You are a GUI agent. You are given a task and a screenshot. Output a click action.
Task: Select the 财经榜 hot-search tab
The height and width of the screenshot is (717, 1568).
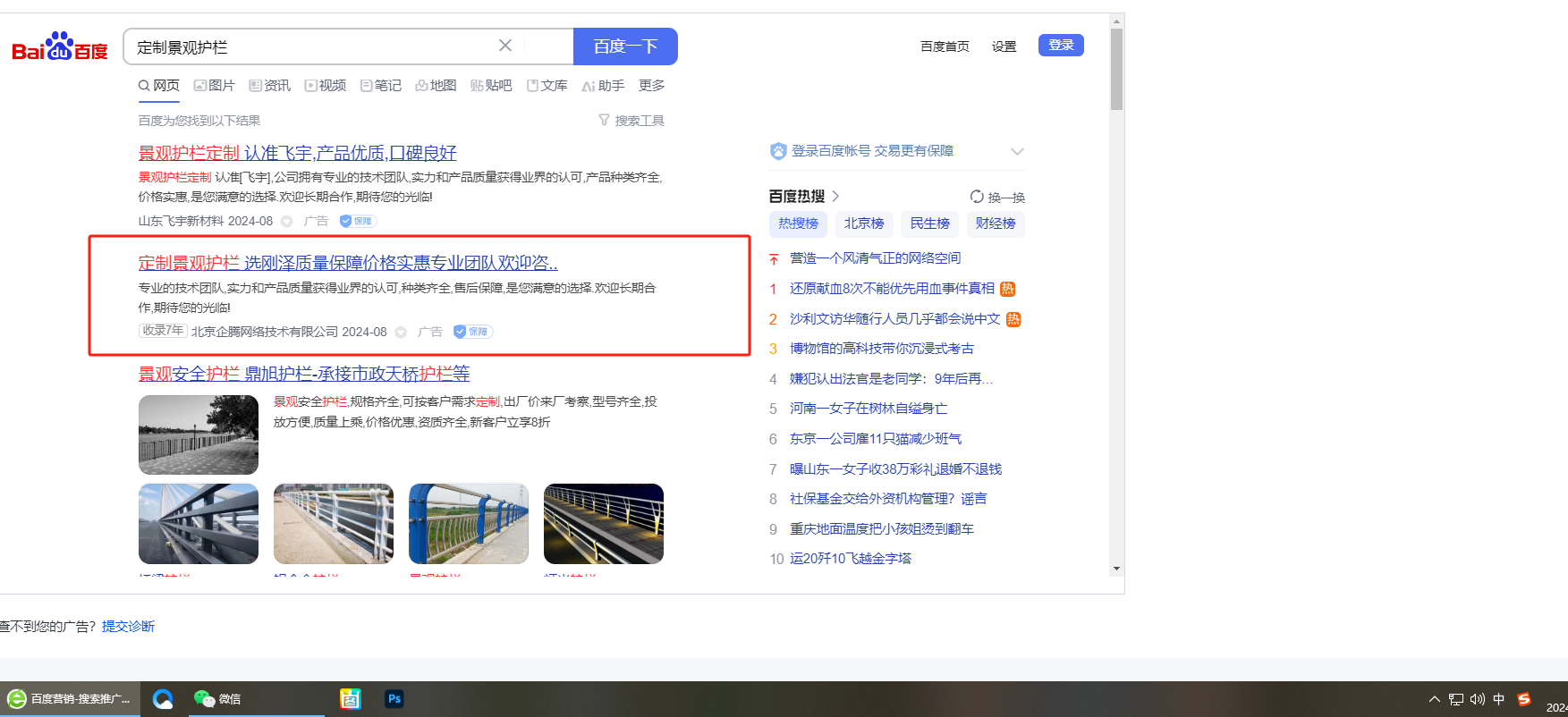[996, 224]
